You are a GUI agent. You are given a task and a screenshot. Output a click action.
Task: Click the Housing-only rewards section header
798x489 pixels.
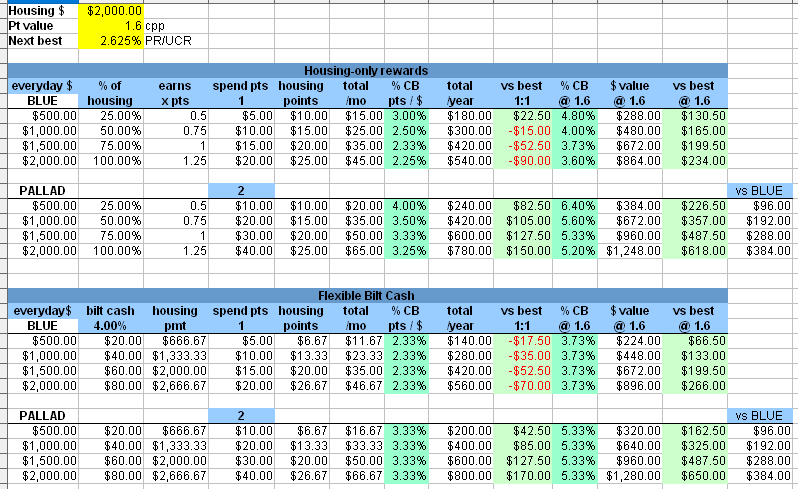coord(366,71)
